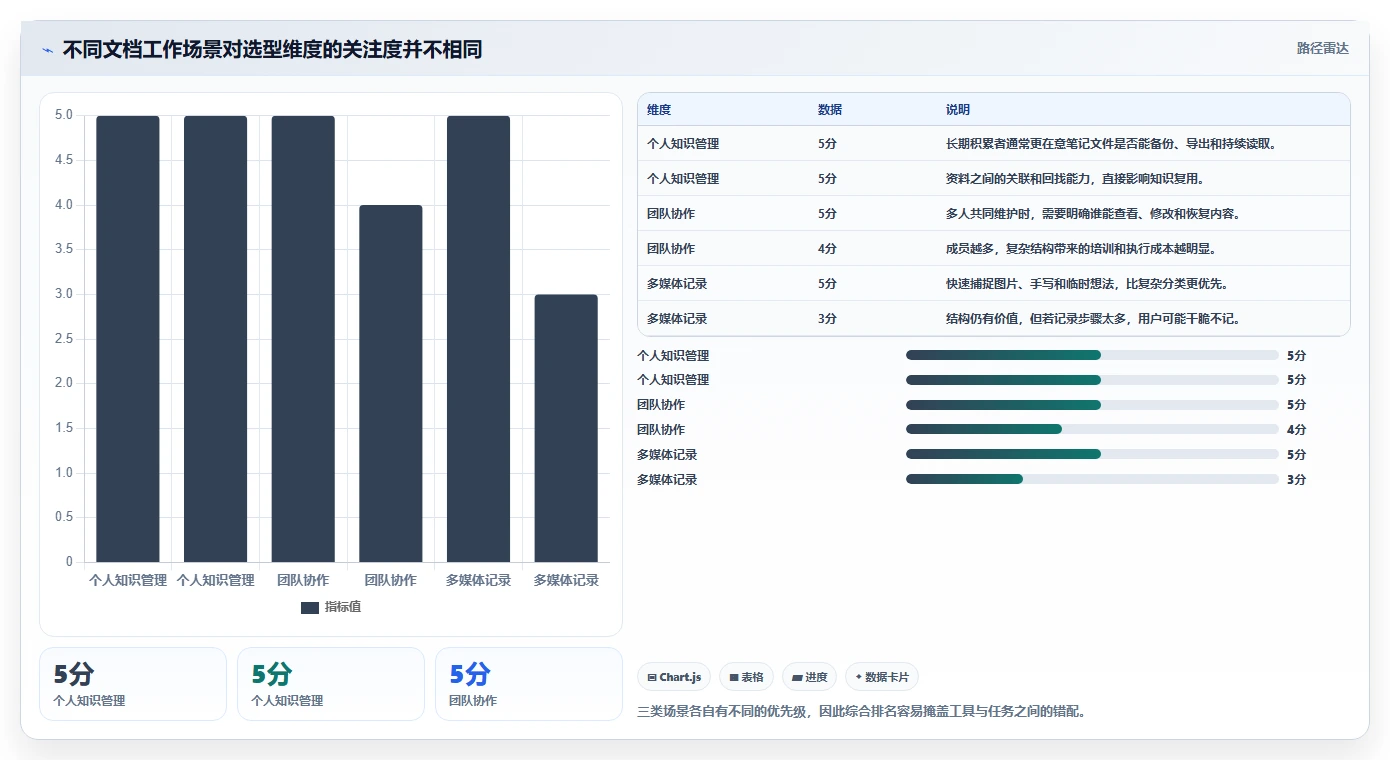The image size is (1390, 760).
Task: Click the shortest chart bar for 多媒体记录
Action: click(566, 428)
